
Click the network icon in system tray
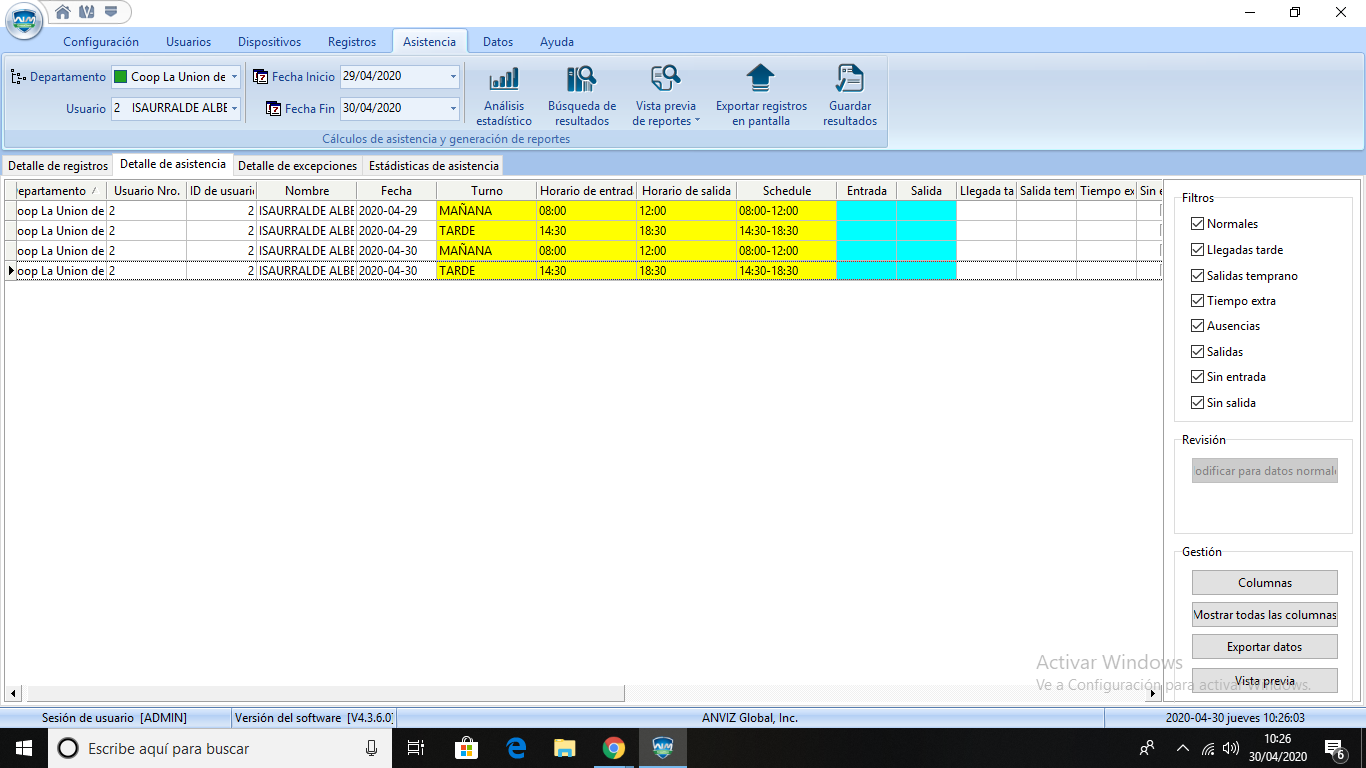pos(1208,748)
